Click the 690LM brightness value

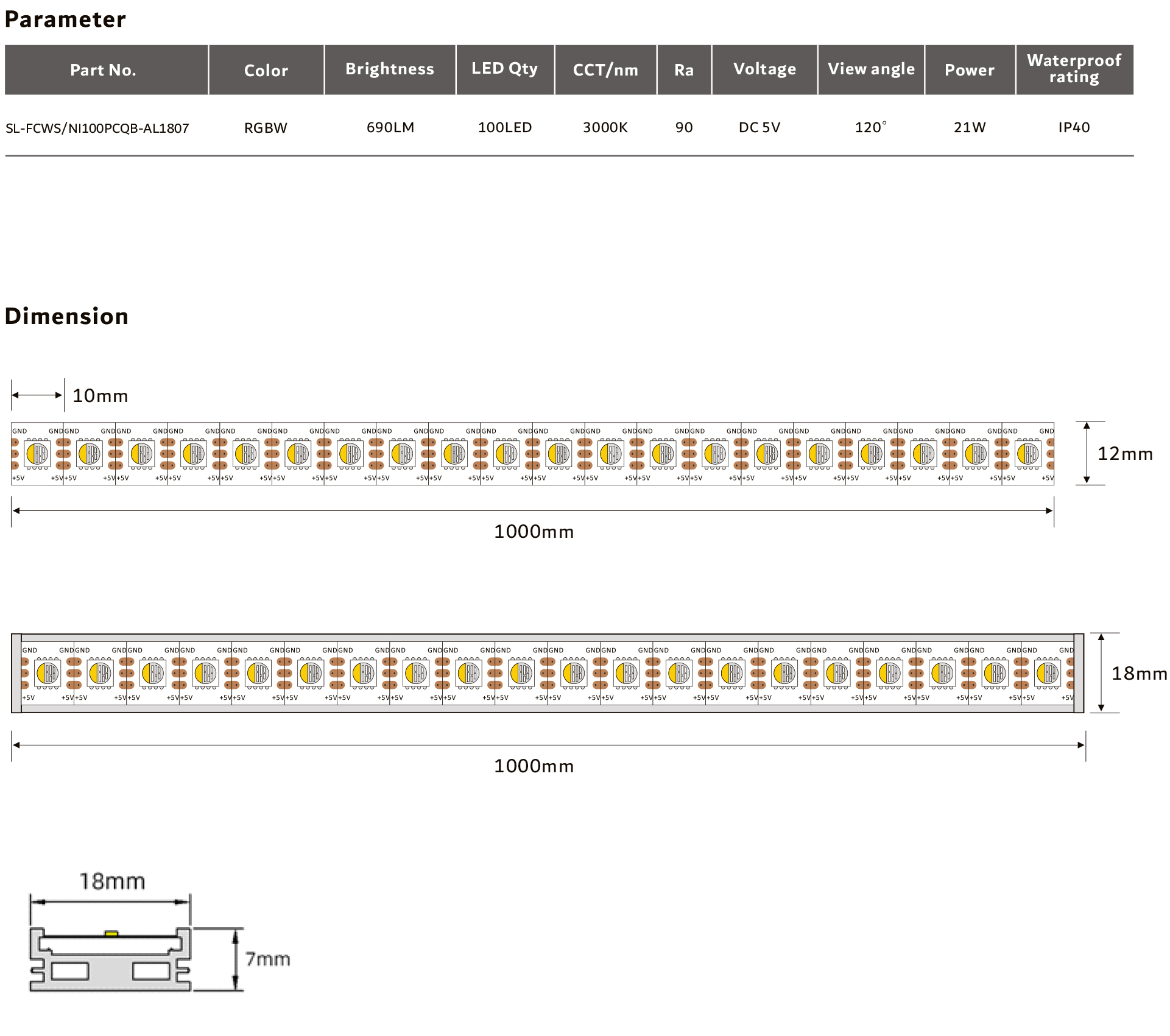(390, 127)
